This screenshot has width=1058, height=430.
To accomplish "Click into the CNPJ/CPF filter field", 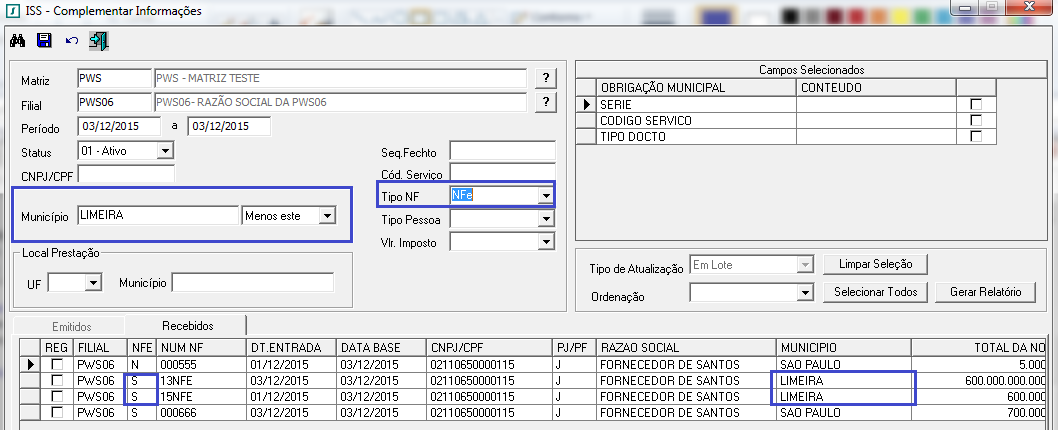I will [x=125, y=175].
